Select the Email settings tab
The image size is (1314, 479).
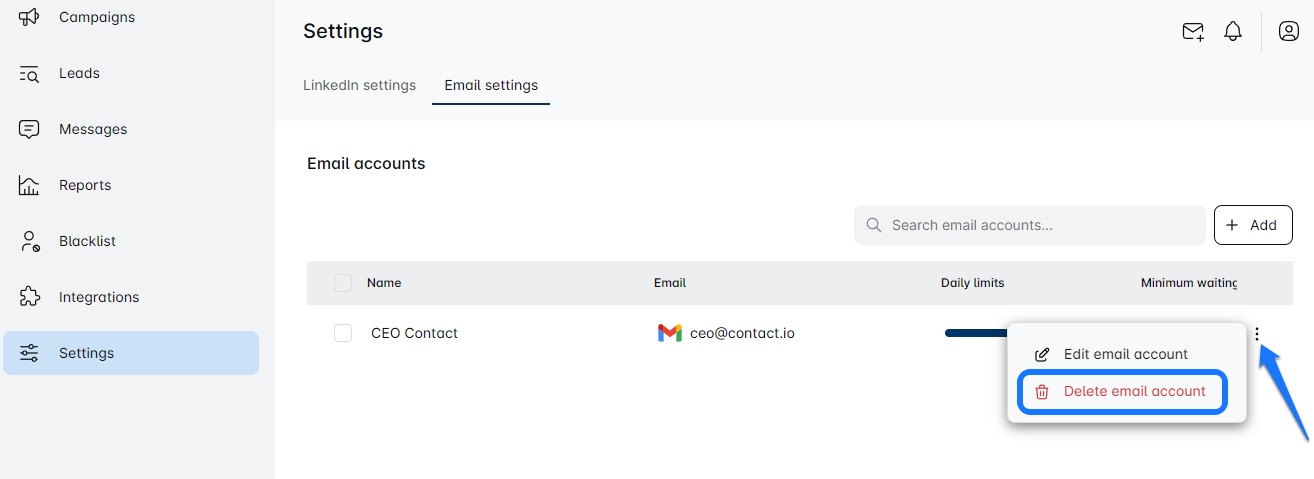pos(491,85)
